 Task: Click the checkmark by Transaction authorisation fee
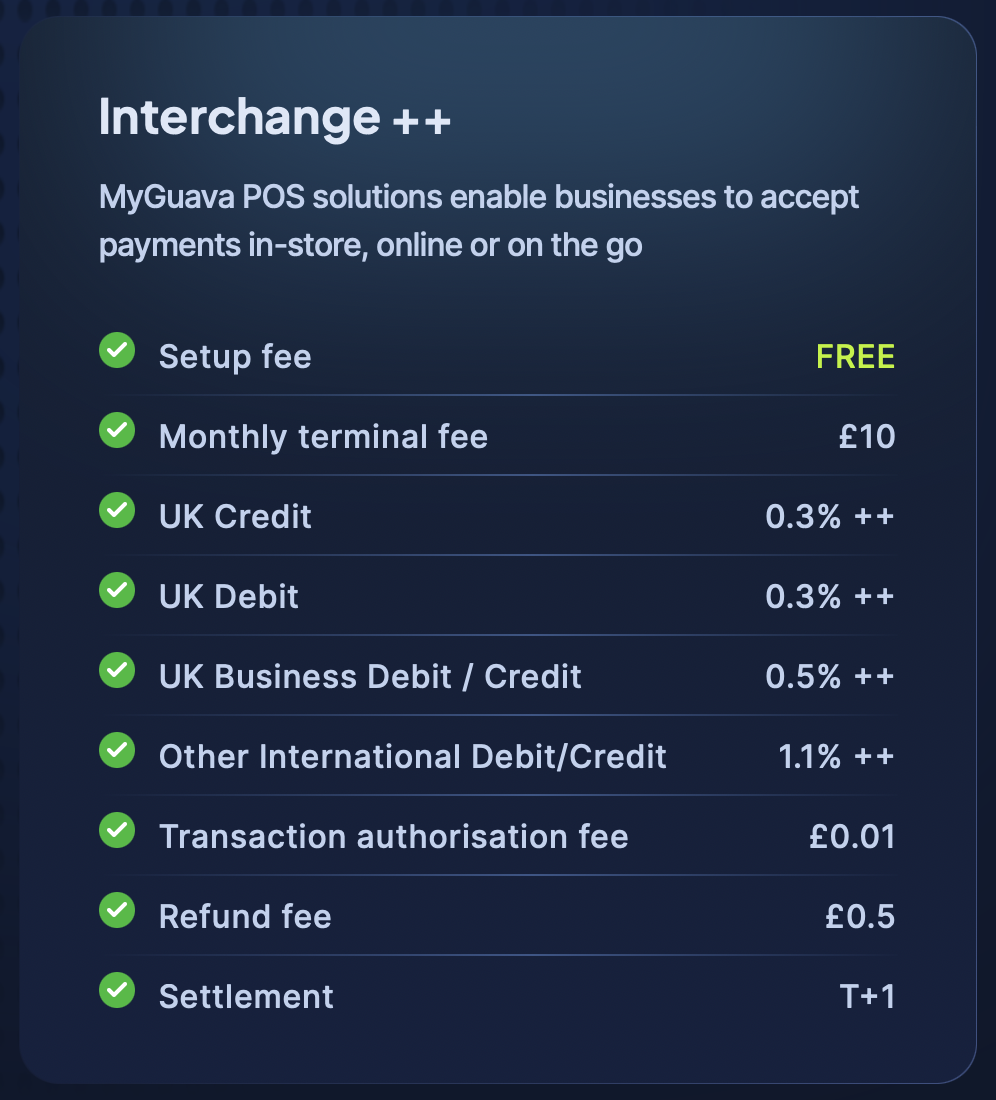(116, 830)
